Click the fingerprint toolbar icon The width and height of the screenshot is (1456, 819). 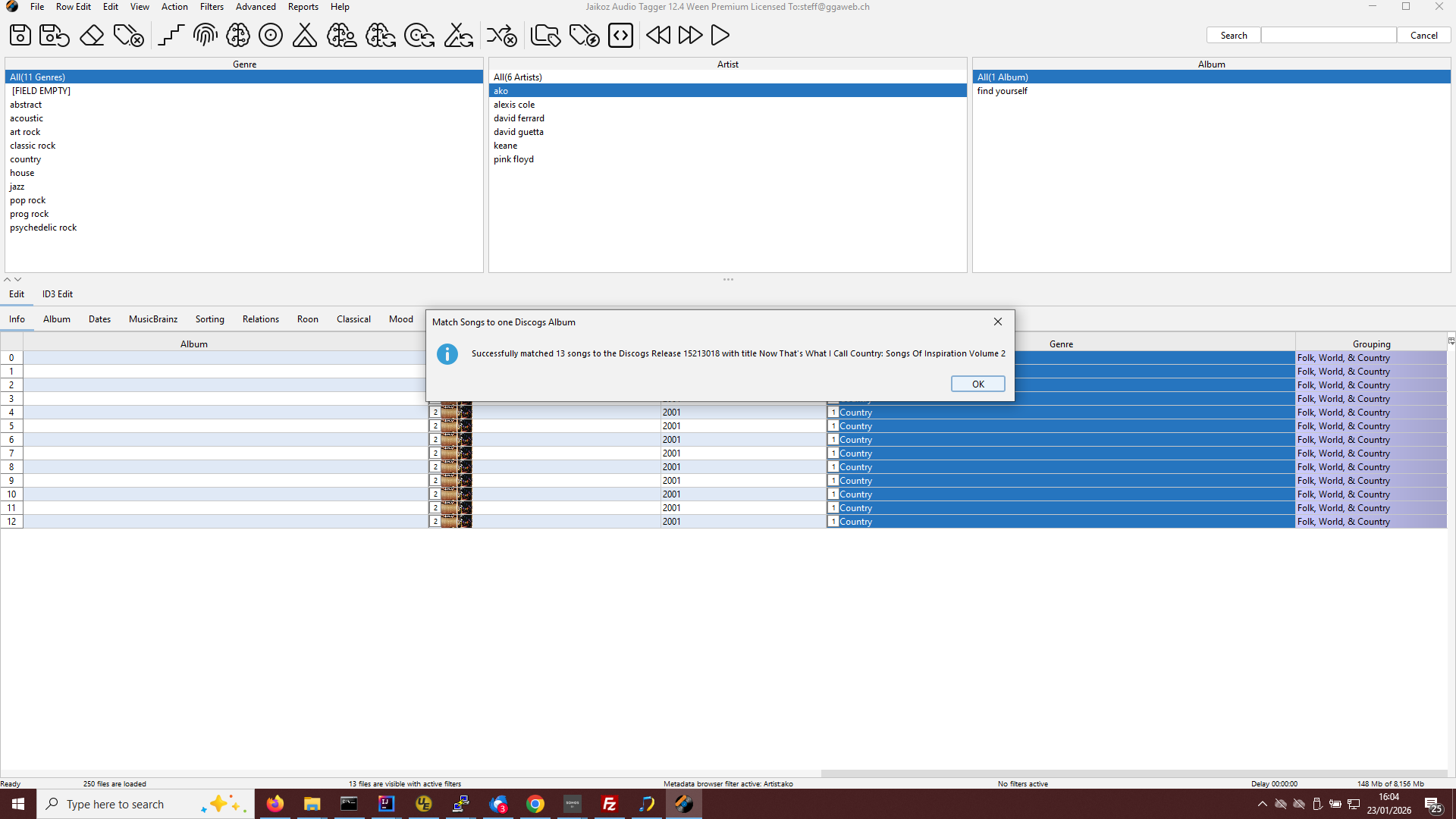[205, 35]
